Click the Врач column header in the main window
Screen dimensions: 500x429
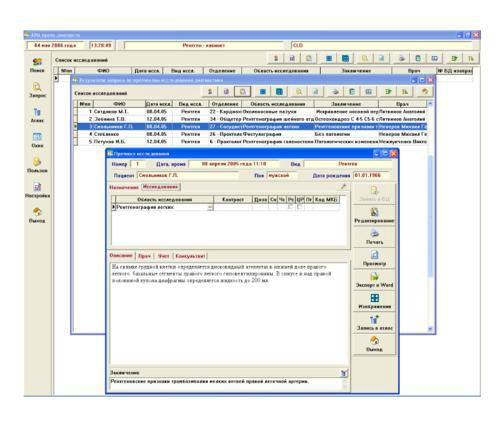[x=414, y=71]
